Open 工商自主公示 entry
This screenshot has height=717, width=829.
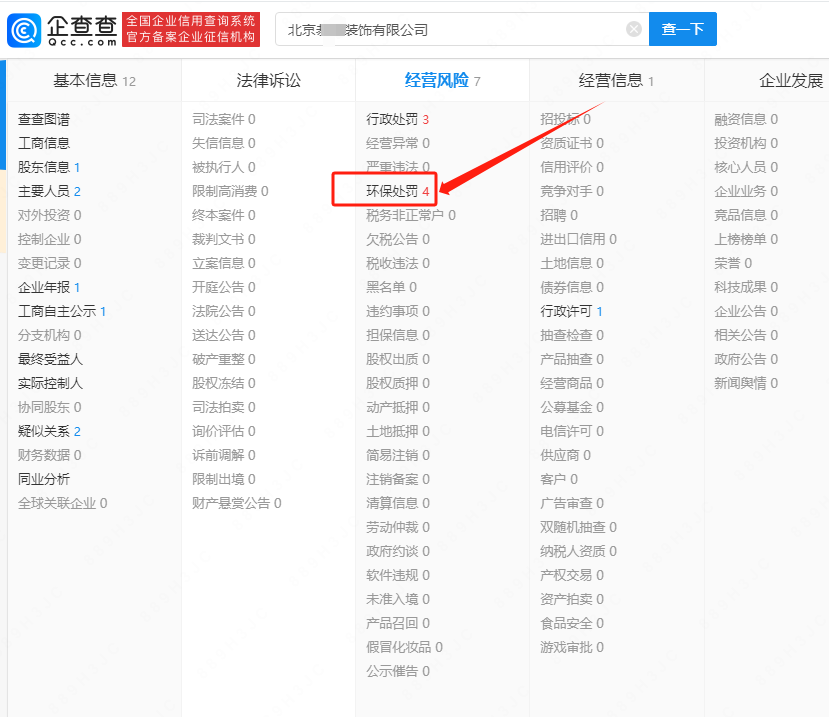coord(62,311)
